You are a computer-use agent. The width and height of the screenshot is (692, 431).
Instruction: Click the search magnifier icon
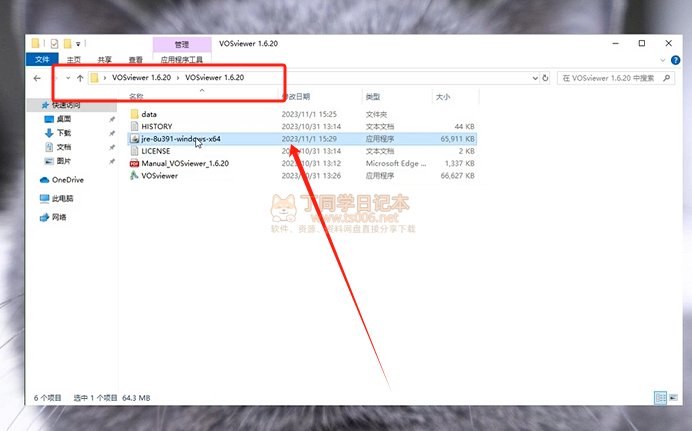pyautogui.click(x=666, y=78)
